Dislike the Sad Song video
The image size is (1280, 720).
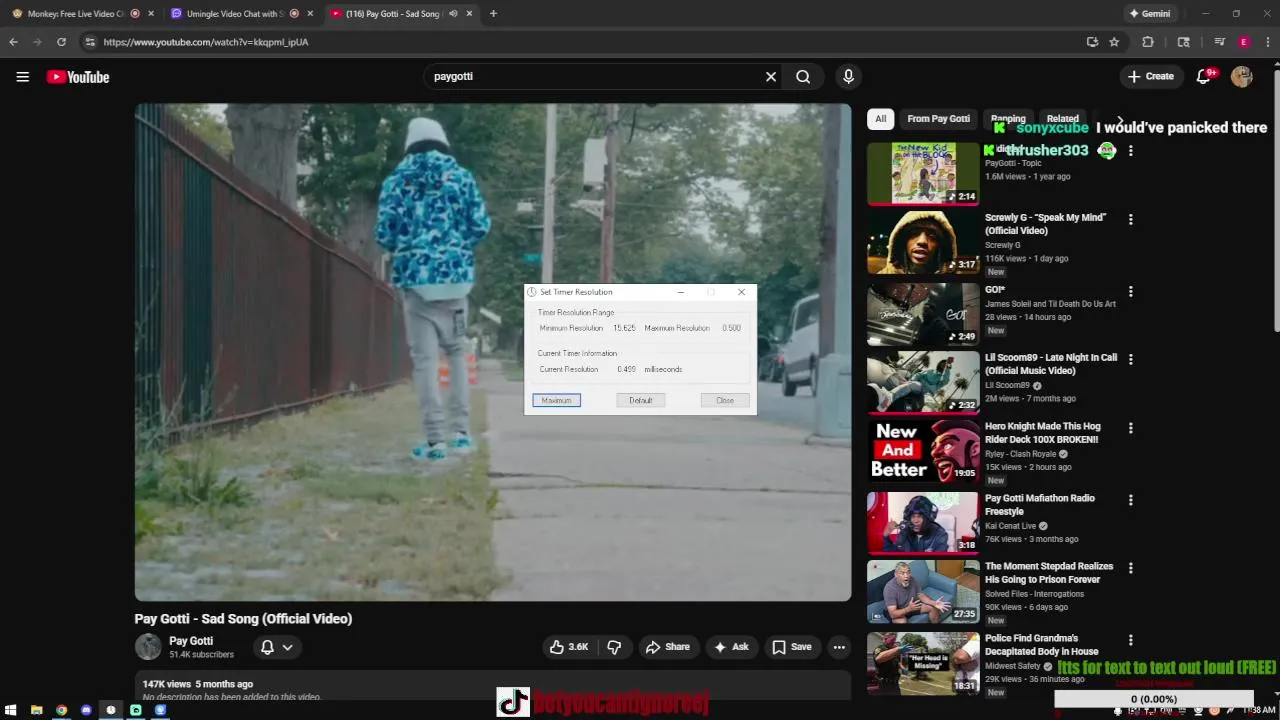point(614,647)
